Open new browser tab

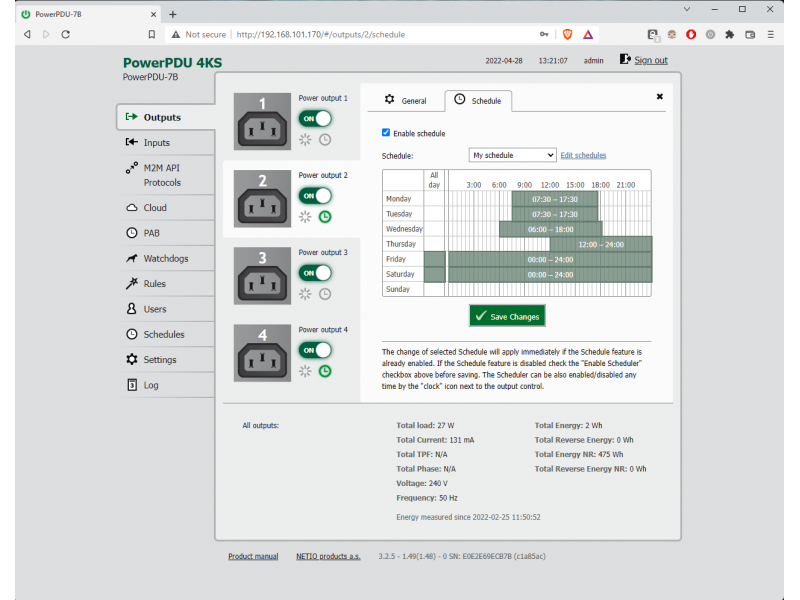pos(172,14)
